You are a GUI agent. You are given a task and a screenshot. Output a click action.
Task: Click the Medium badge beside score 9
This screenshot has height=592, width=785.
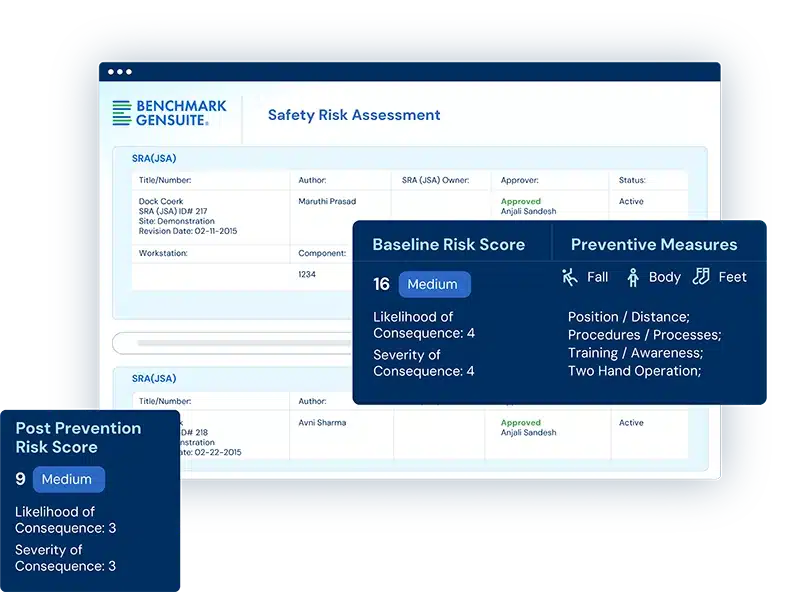click(69, 479)
